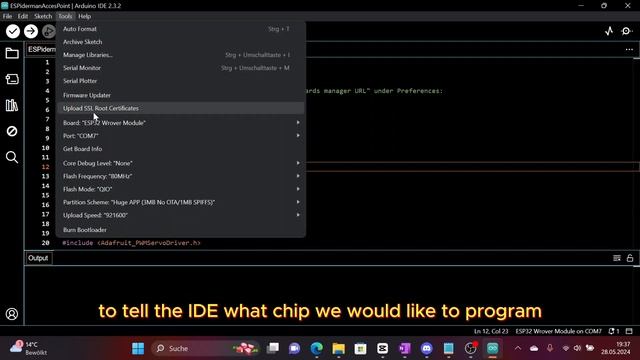
Task: Open the Help menu
Action: click(84, 16)
